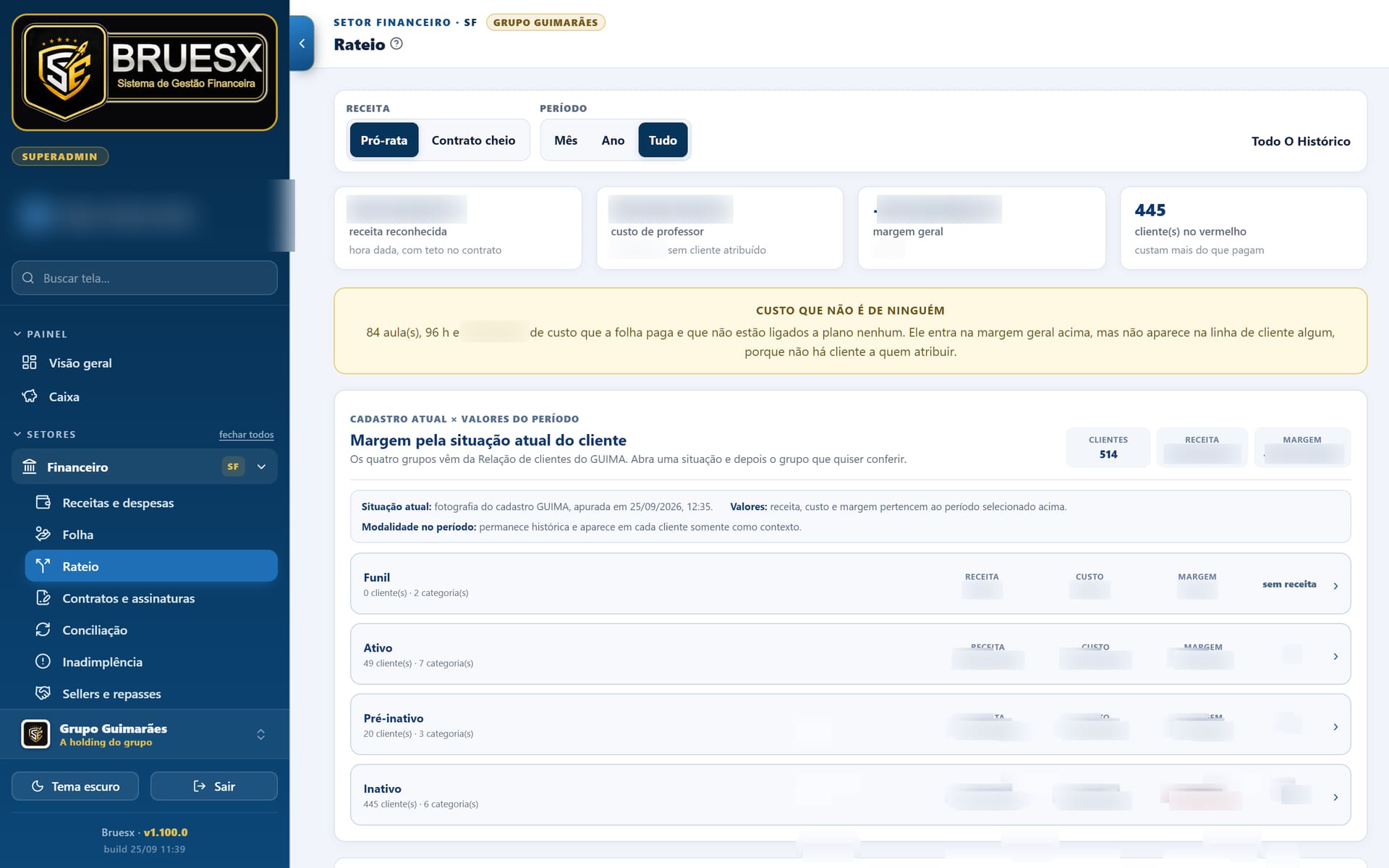
Task: Expand the Funil situation row
Action: (850, 584)
